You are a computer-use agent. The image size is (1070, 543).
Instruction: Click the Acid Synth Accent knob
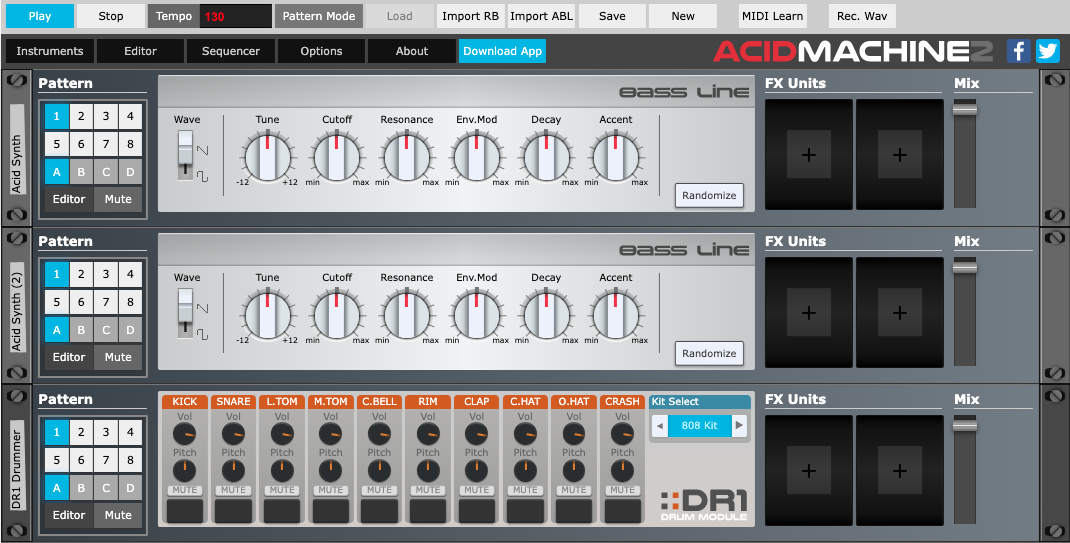[616, 157]
